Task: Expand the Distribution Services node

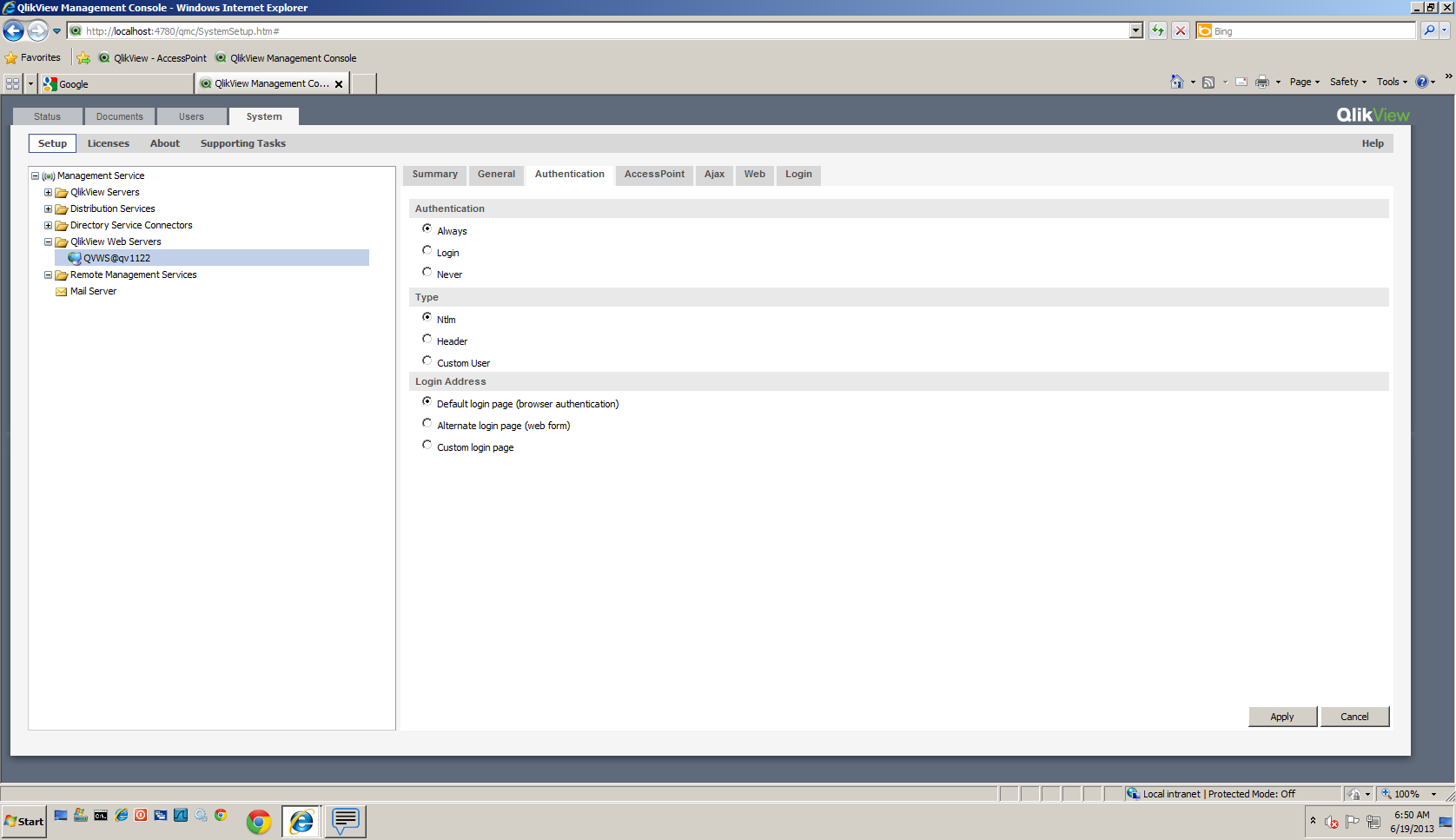Action: click(x=49, y=208)
